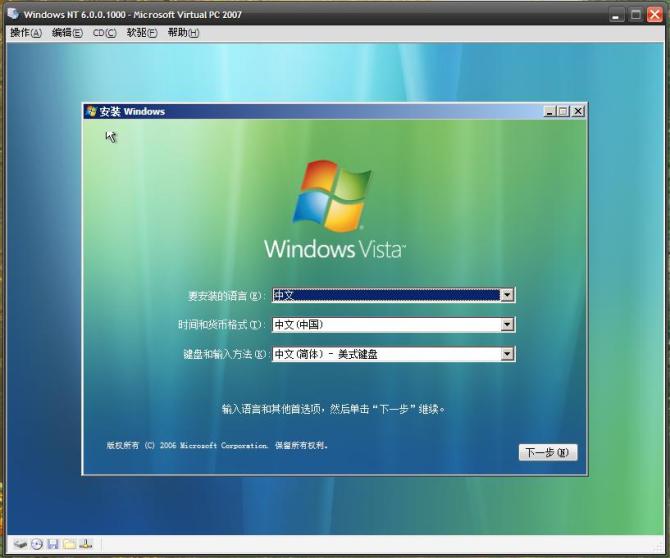Click the 安装 Windows dialog title bar text
The height and width of the screenshot is (558, 670).
tap(132, 112)
